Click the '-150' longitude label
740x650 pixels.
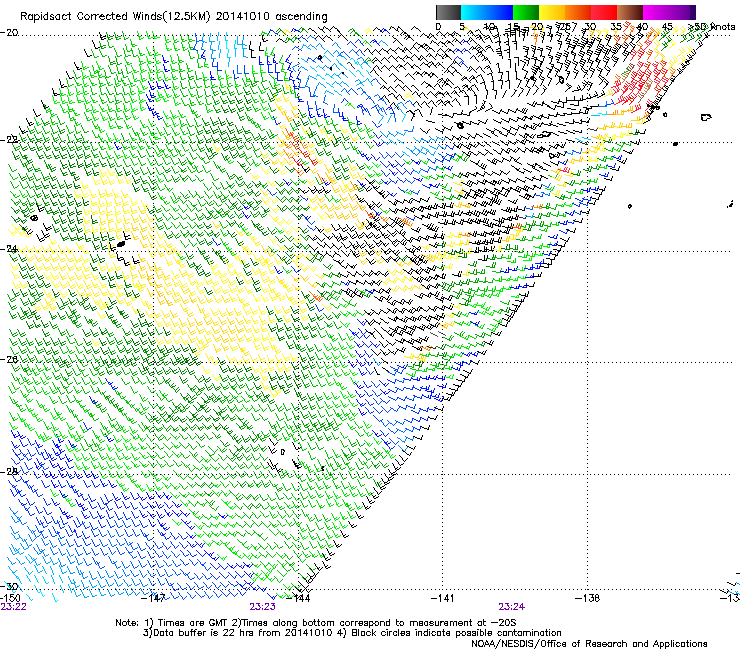click(10, 598)
